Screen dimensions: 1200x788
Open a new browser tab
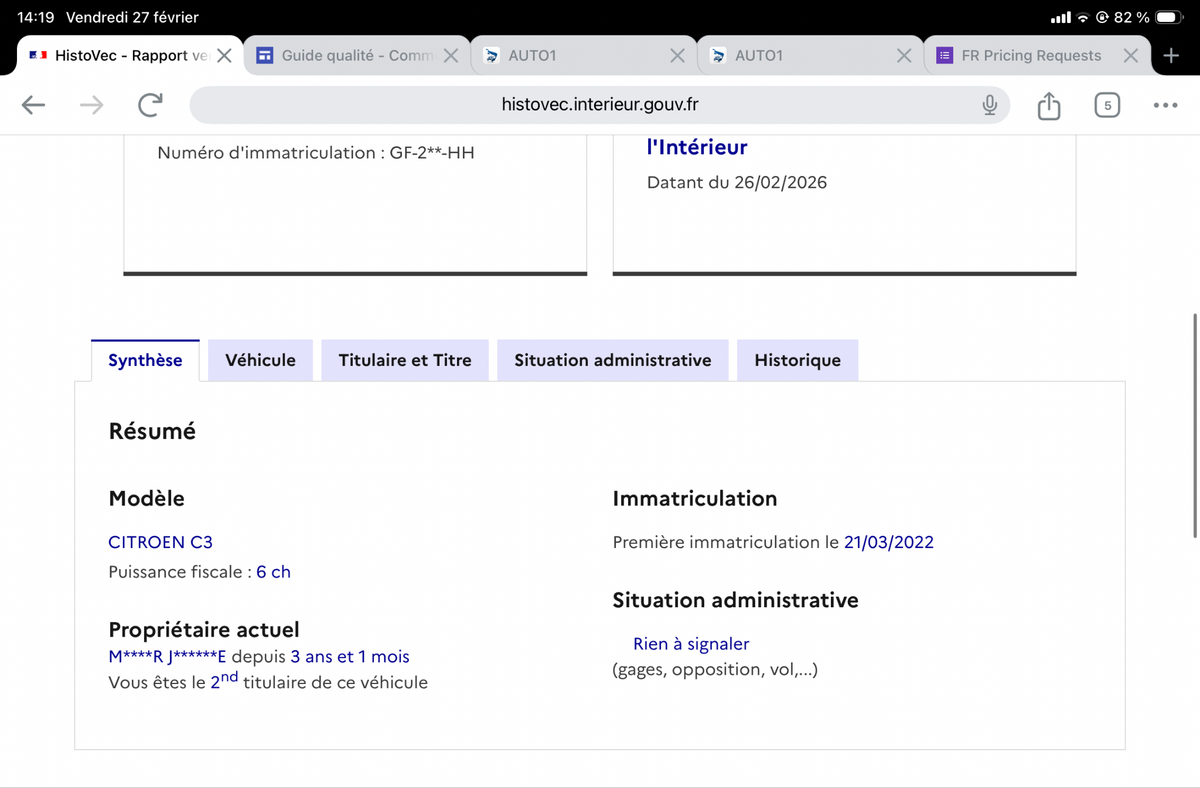pyautogui.click(x=1171, y=56)
